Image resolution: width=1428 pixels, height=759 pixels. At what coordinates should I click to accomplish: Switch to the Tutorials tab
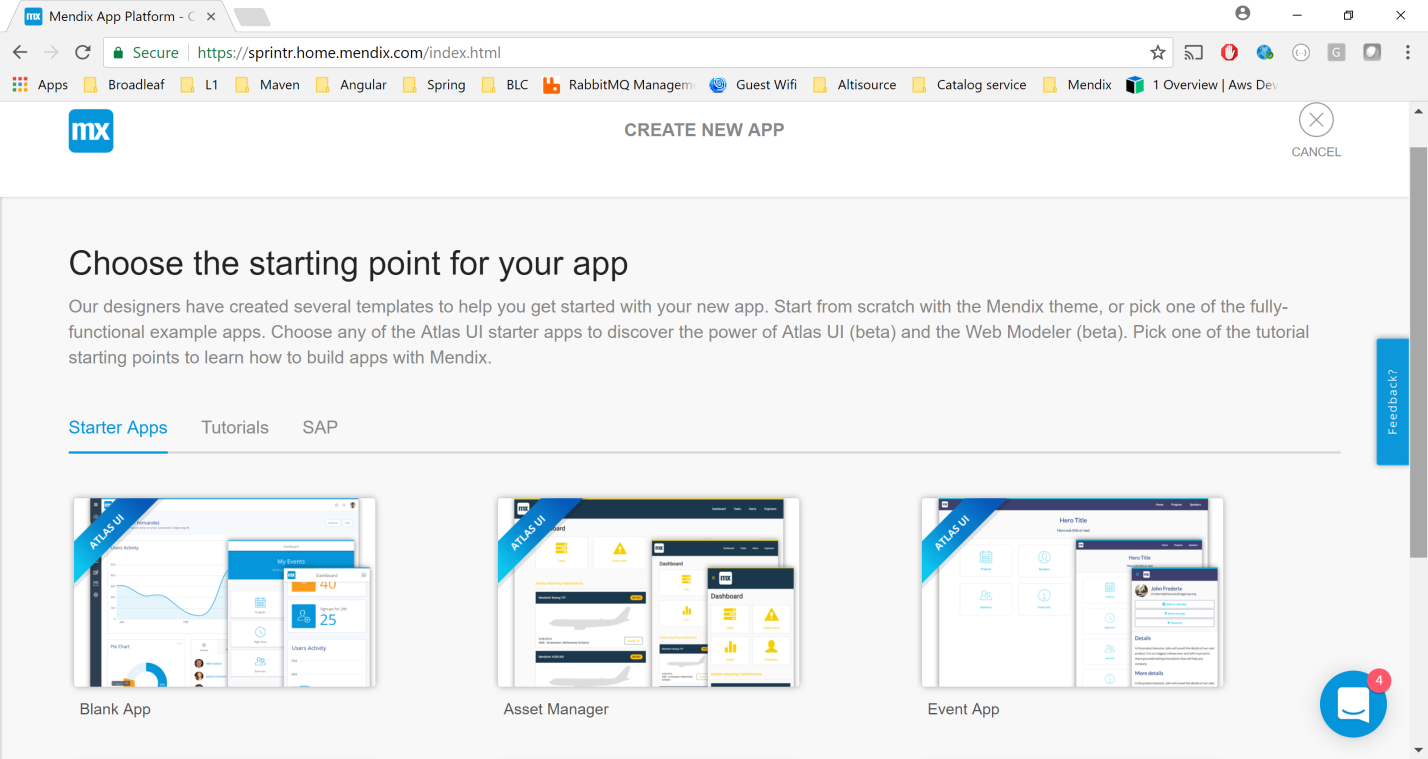[x=235, y=427]
